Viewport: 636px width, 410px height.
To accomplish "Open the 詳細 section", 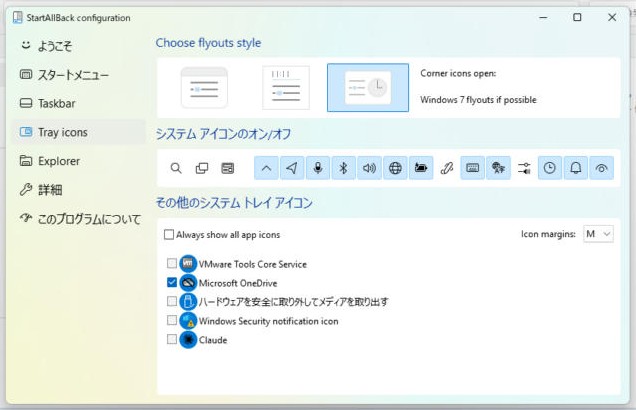I will coord(78,190).
